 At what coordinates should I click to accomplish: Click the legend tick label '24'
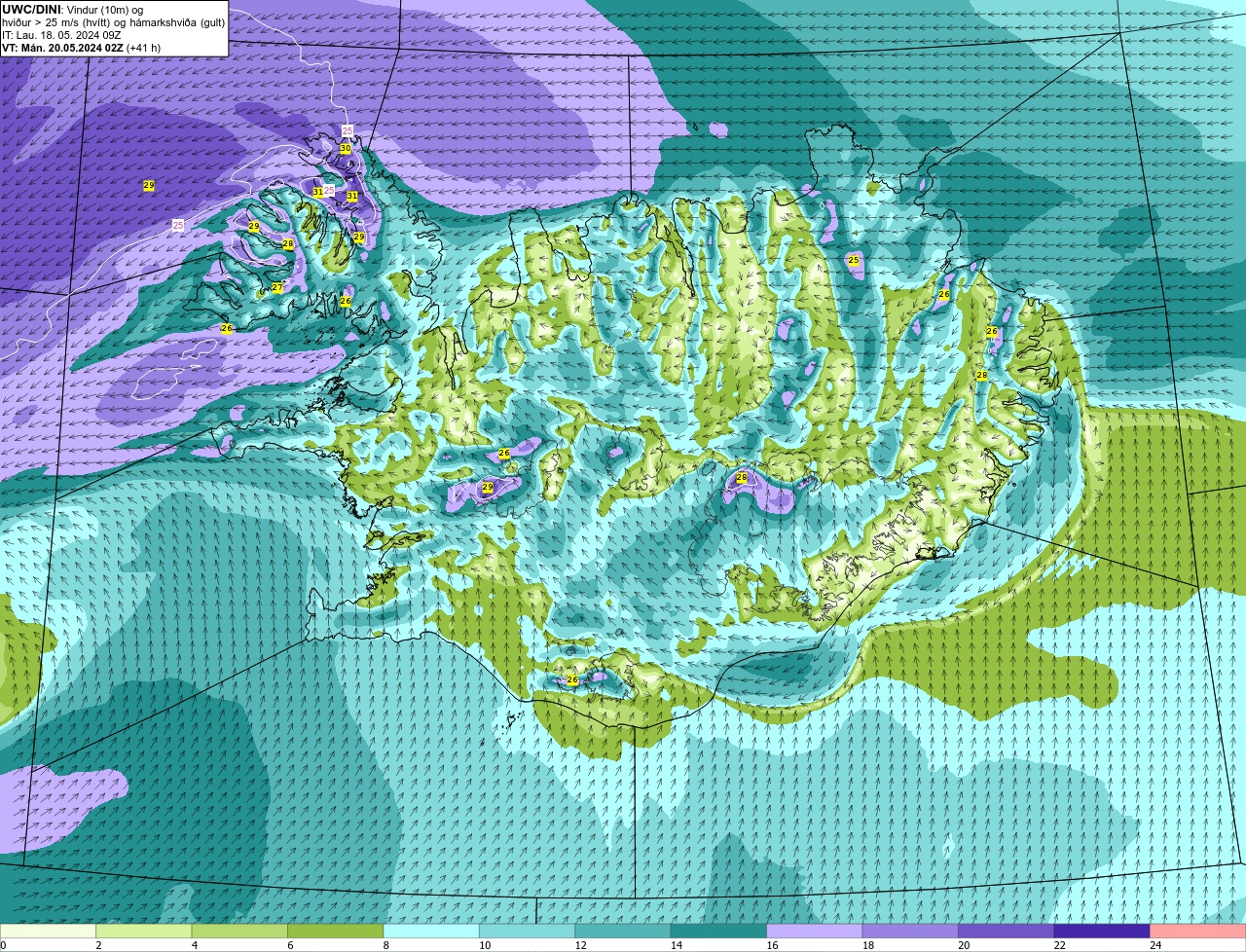click(x=1155, y=945)
